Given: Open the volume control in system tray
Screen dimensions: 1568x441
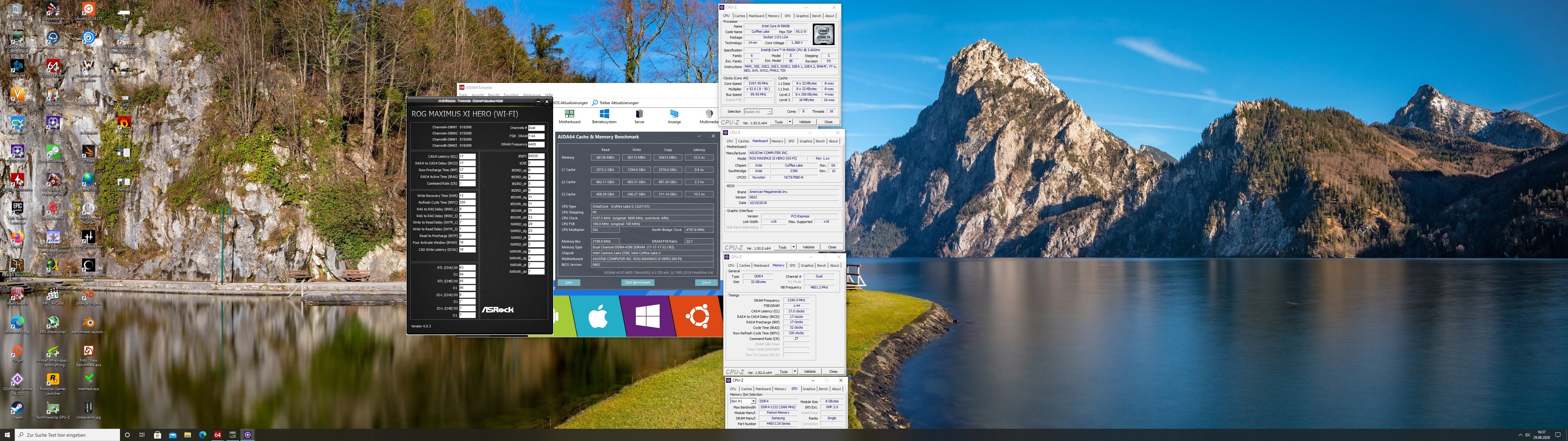Looking at the screenshot, I should 1528,435.
